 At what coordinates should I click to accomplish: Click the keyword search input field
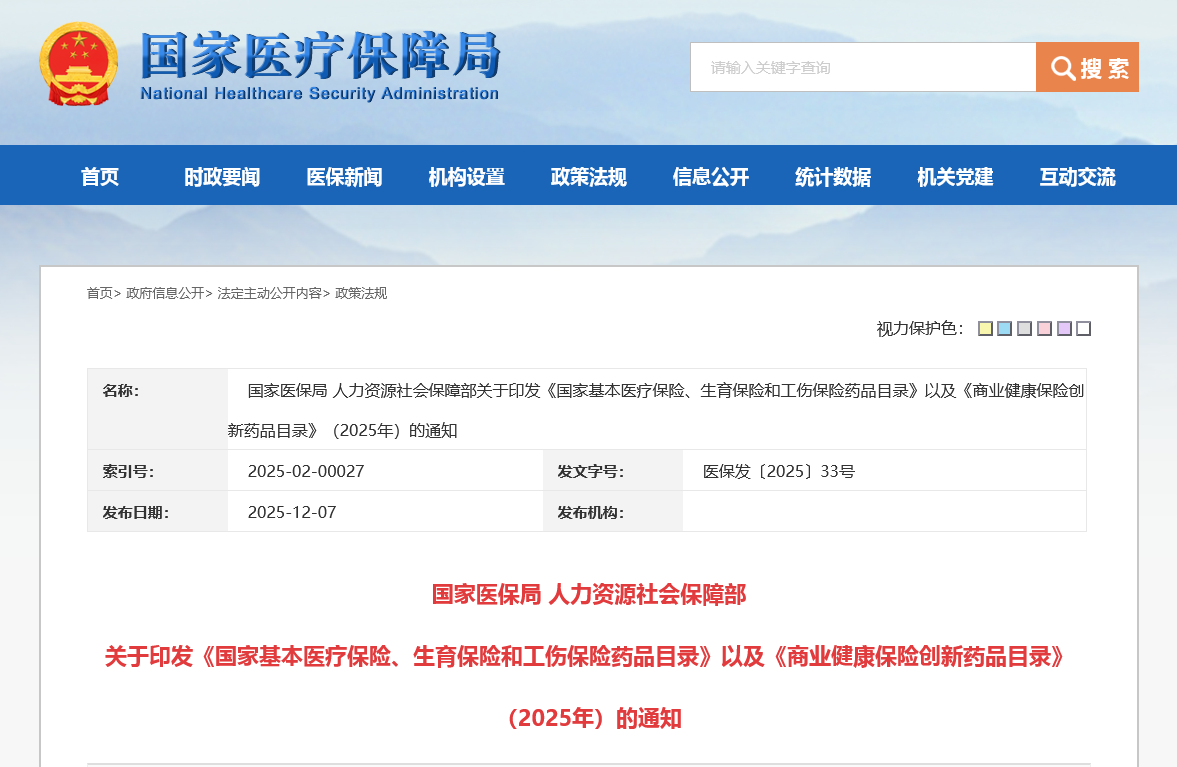click(862, 68)
